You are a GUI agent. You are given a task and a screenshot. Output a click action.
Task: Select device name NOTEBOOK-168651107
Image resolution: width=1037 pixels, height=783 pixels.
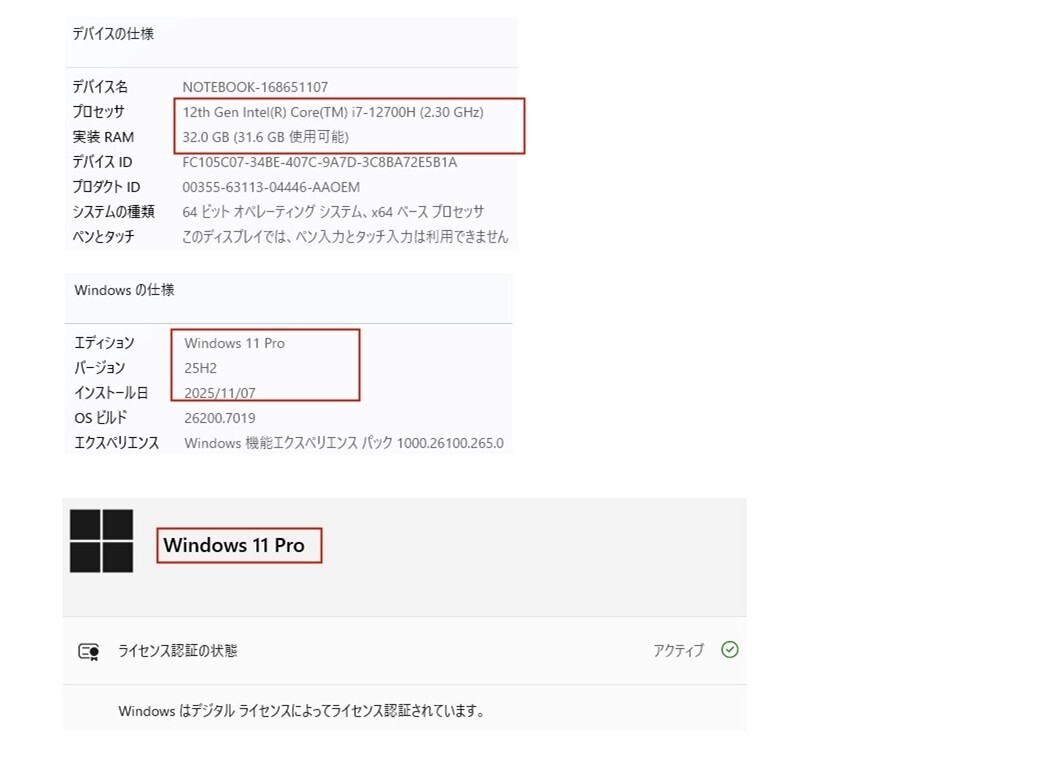(255, 87)
